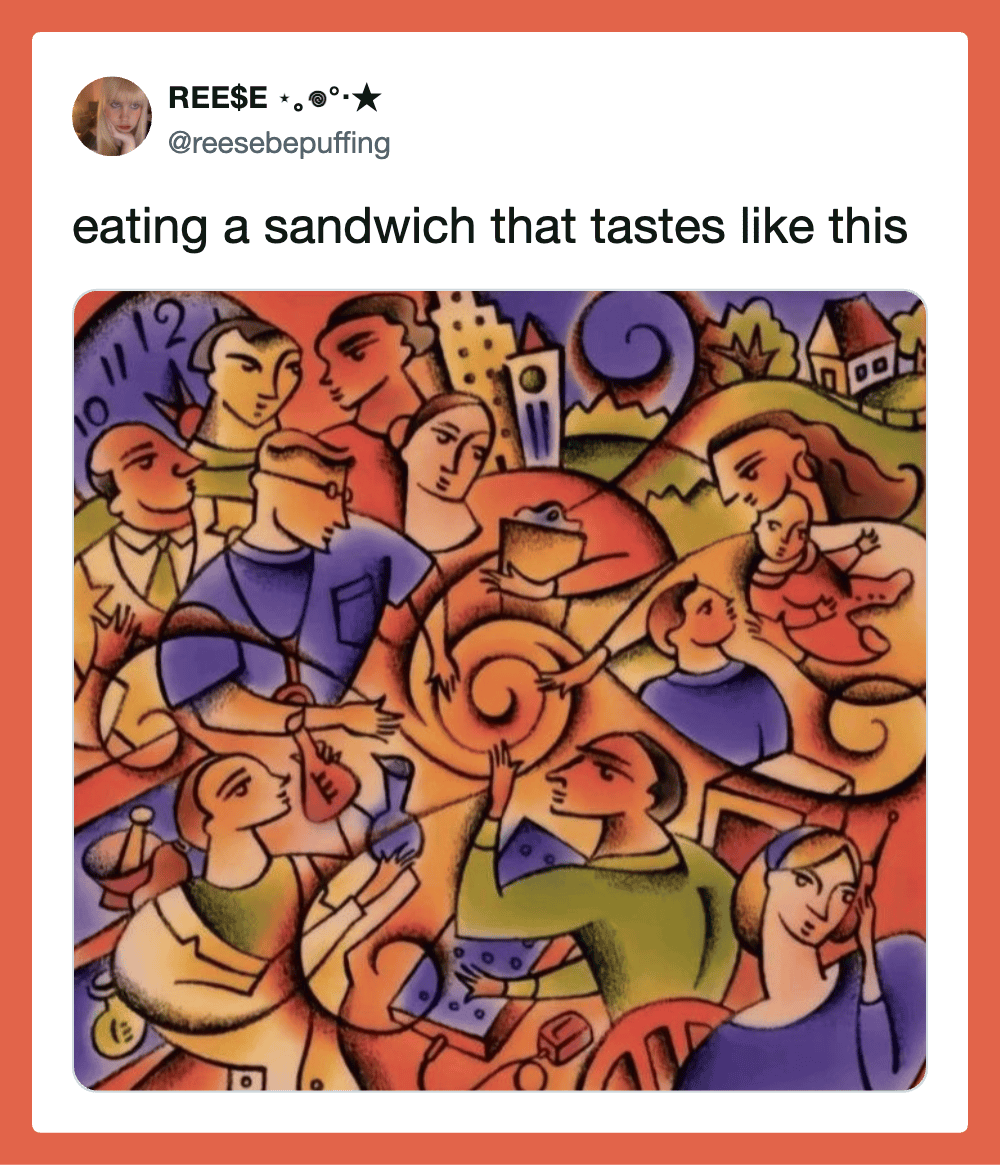Open the attached colorful artwork image
Screen dimensions: 1000x1166
click(500, 691)
